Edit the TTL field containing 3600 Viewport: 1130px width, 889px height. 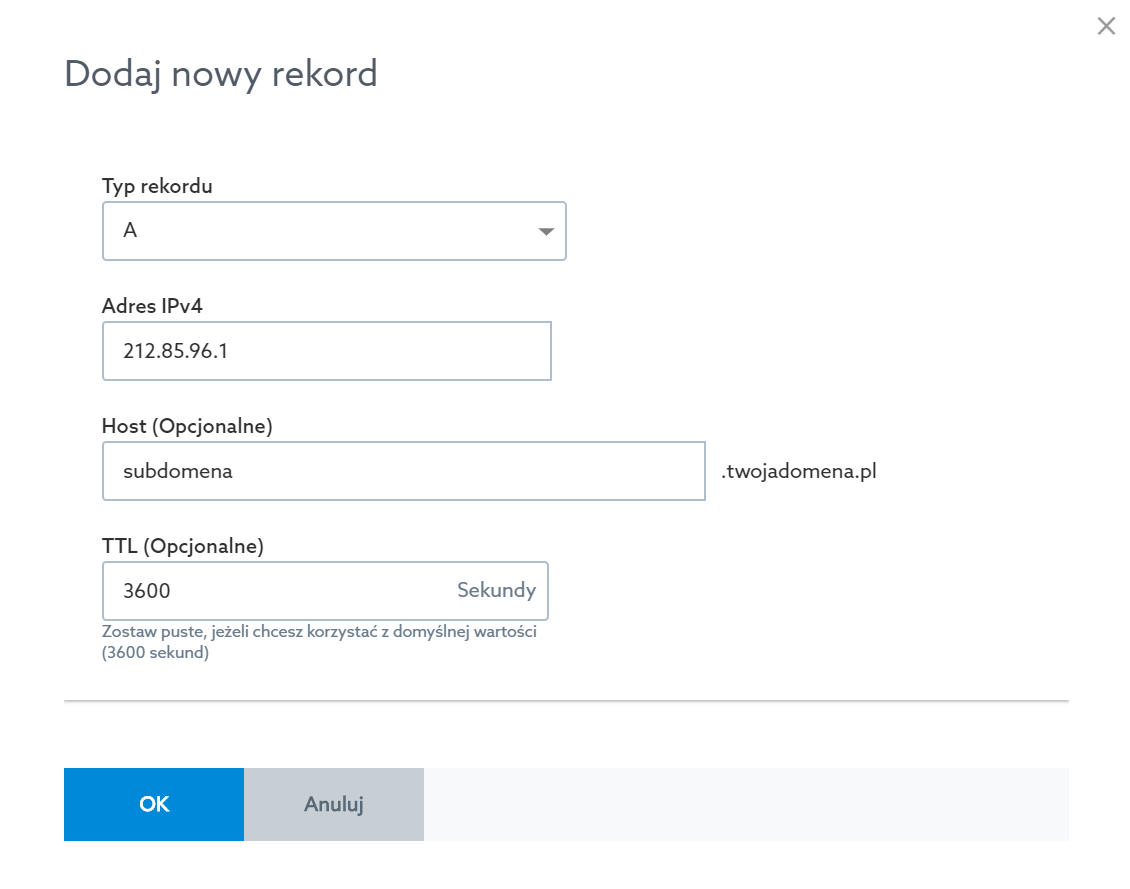point(280,591)
